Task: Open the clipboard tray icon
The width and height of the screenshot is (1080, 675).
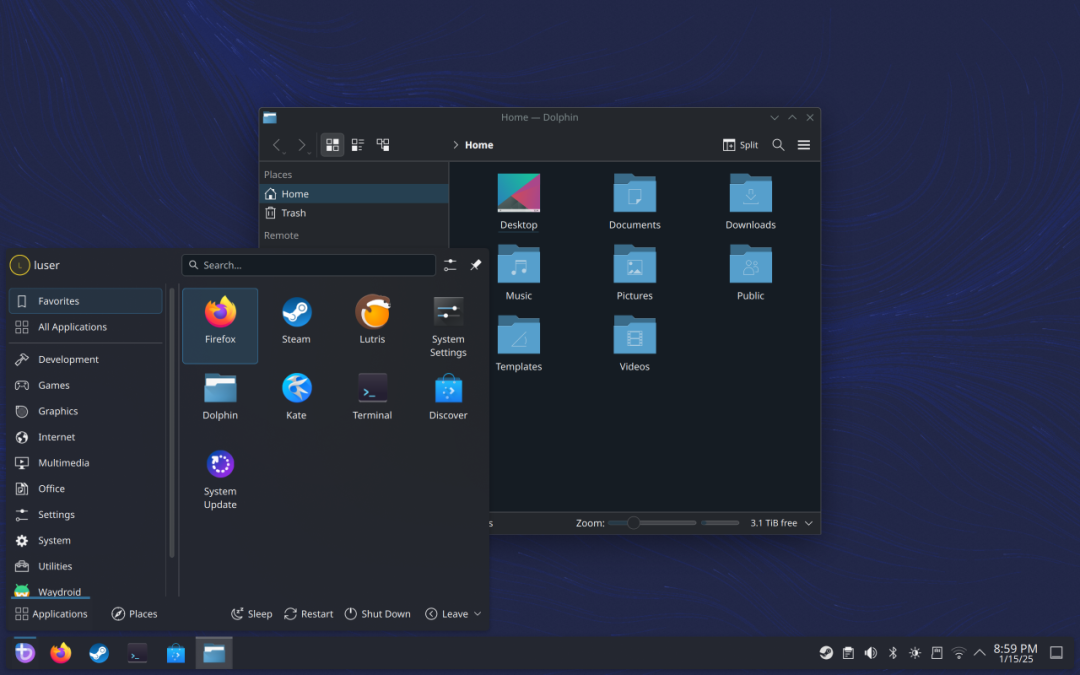Action: pos(848,653)
